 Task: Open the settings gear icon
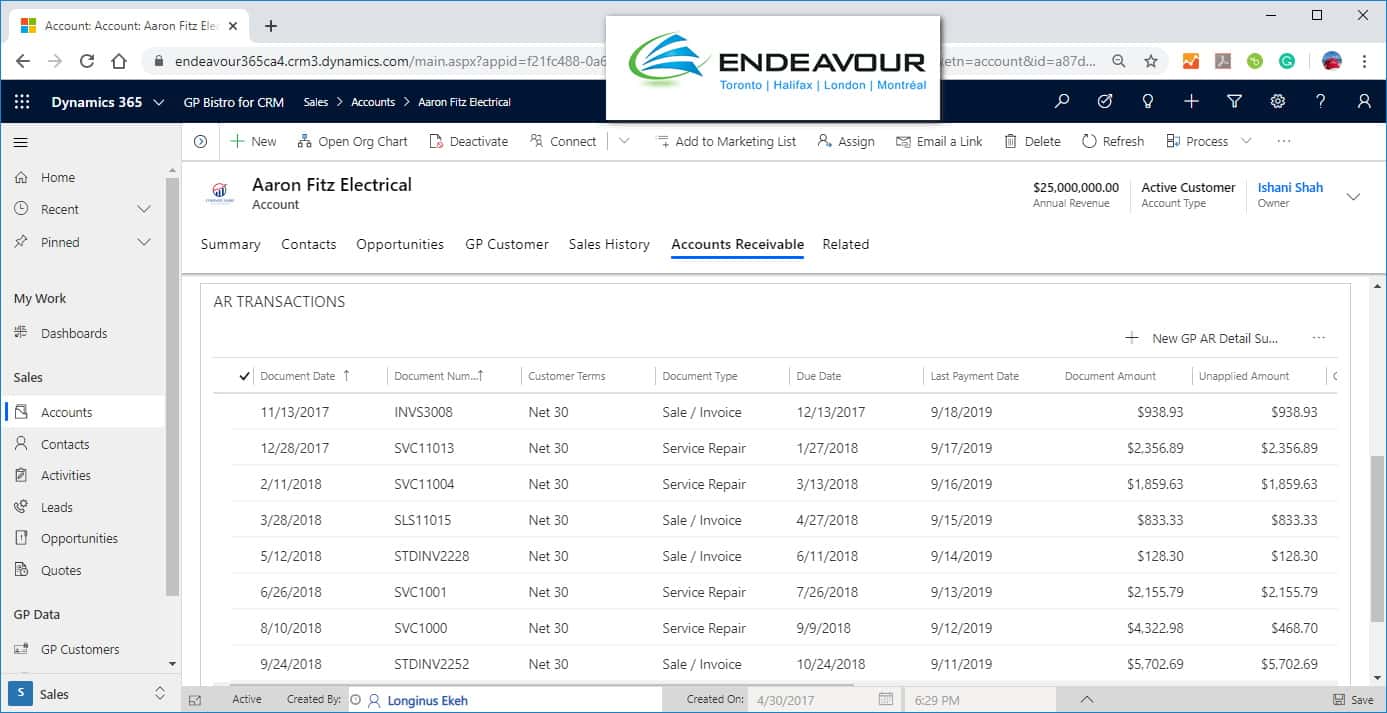coord(1277,101)
